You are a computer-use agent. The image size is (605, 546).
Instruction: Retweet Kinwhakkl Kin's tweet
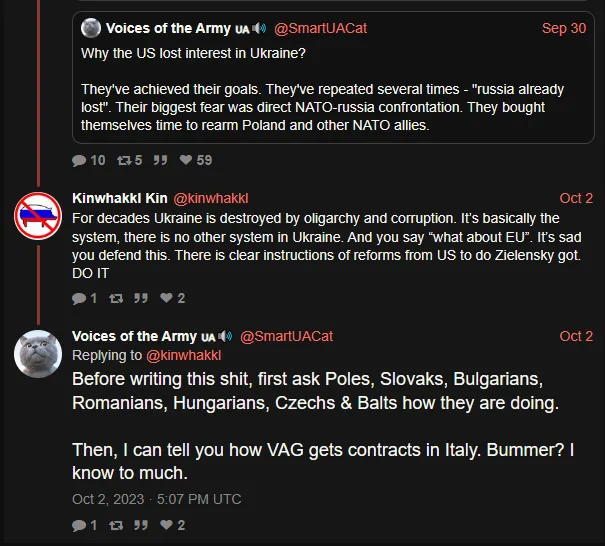(x=115, y=298)
